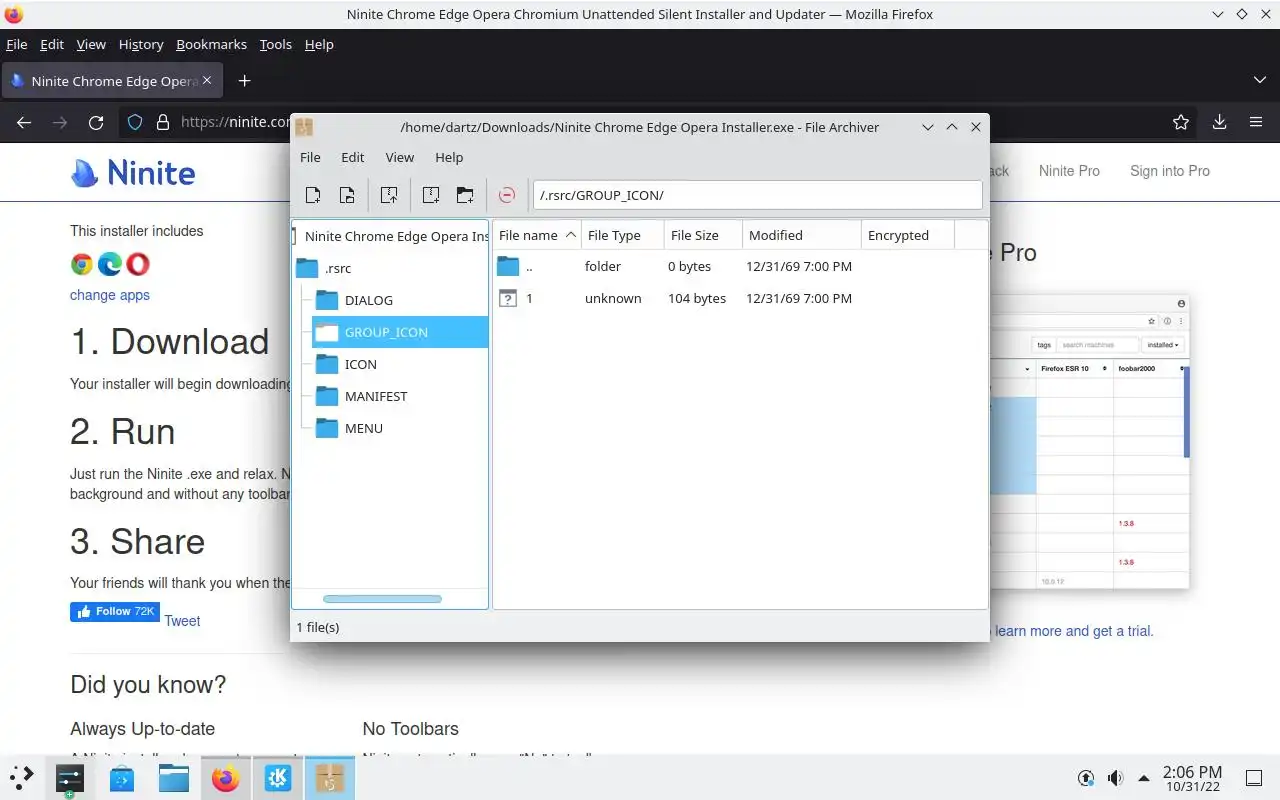1280x800 pixels.
Task: Open Firefox History menu
Action: pyautogui.click(x=141, y=44)
